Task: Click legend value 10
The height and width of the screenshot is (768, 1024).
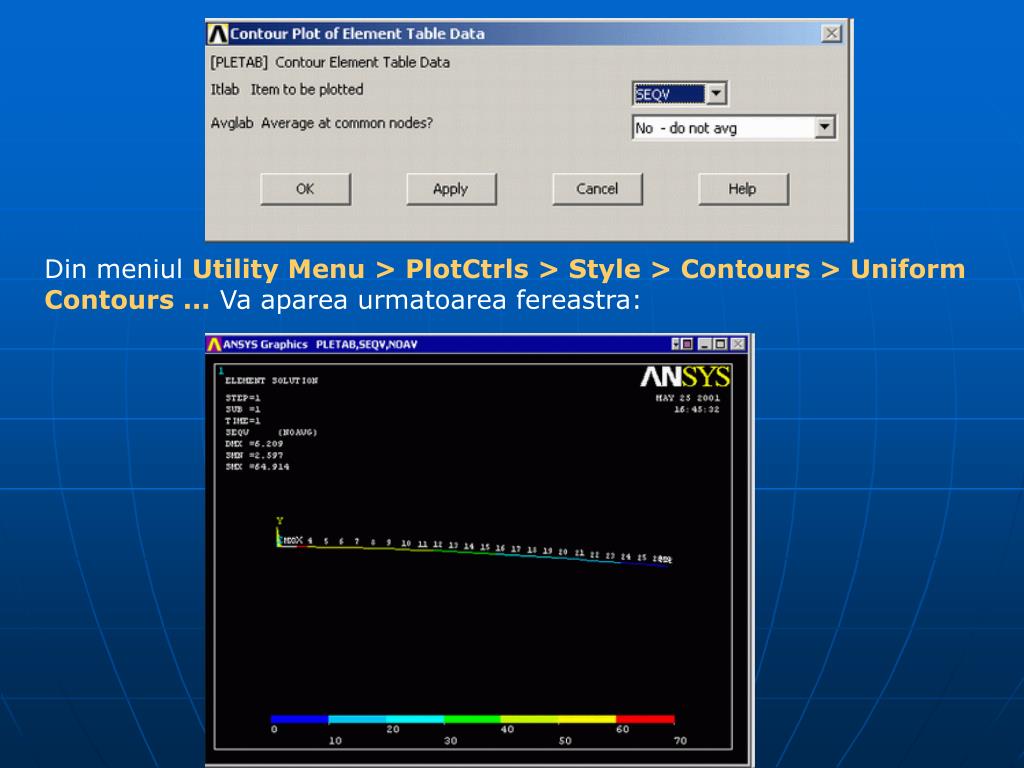Action: (x=335, y=741)
